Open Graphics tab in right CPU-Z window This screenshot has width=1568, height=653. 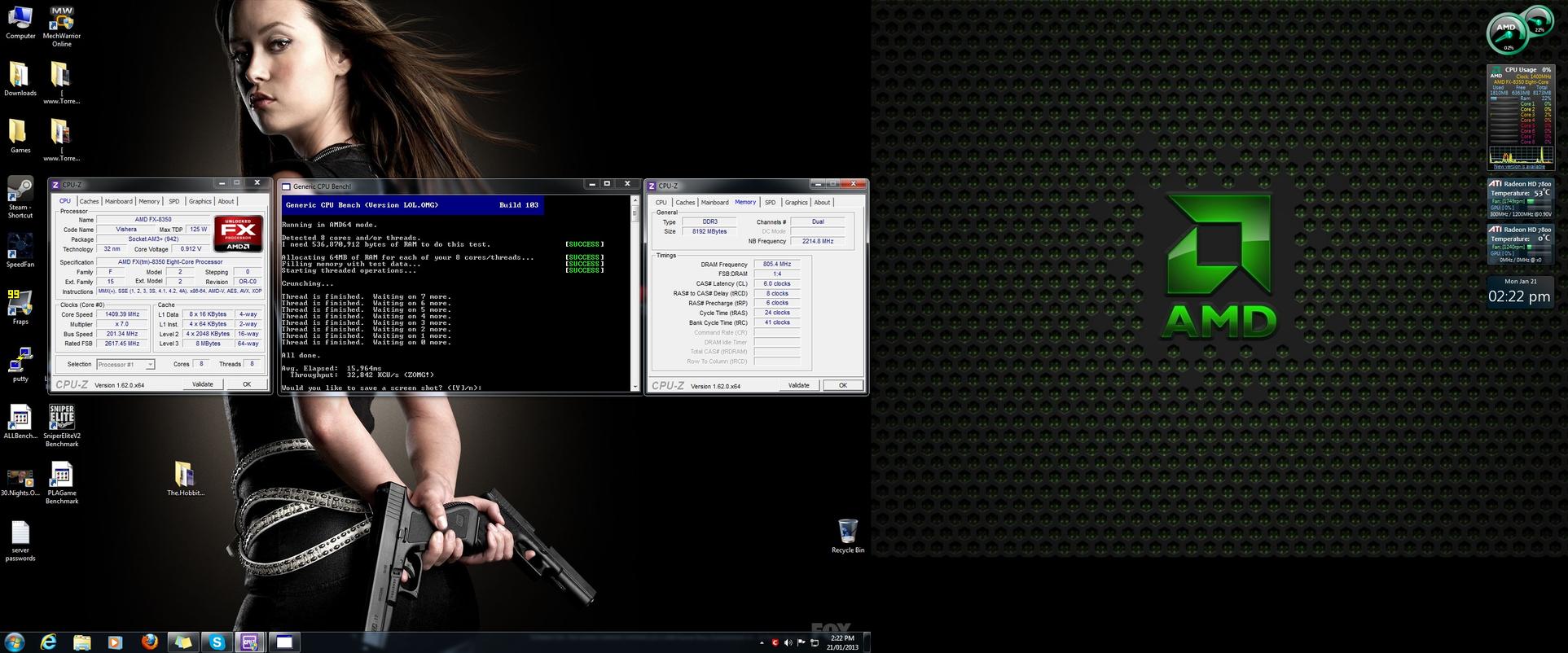796,202
